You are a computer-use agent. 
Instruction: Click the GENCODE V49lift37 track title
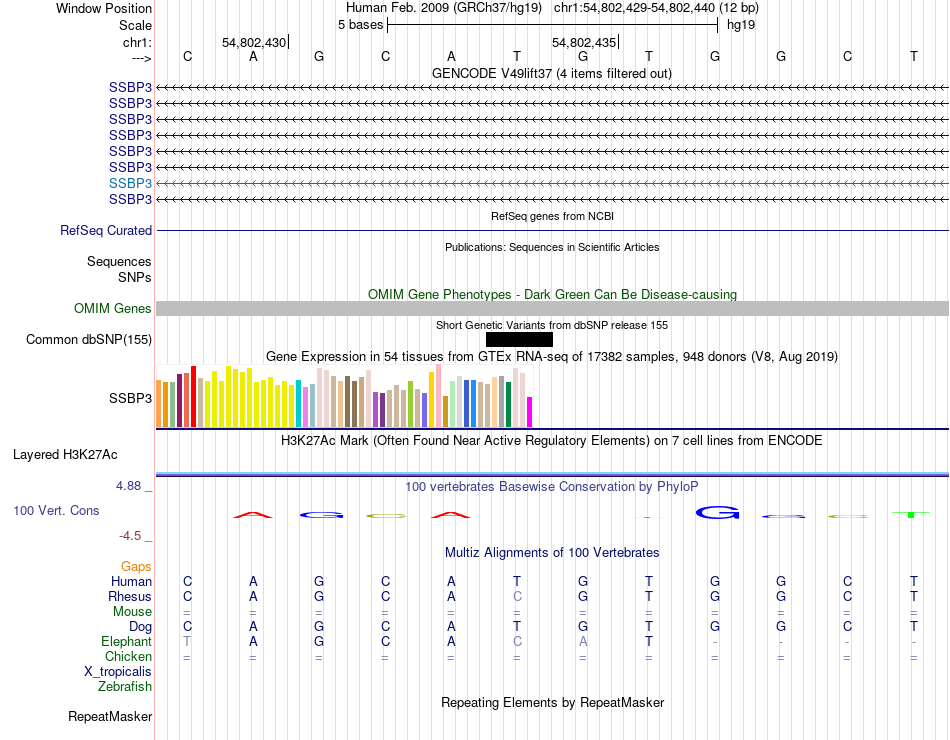click(552, 73)
